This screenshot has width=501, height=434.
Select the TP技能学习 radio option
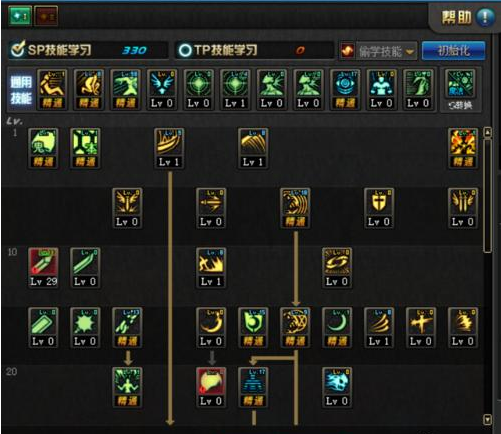184,50
